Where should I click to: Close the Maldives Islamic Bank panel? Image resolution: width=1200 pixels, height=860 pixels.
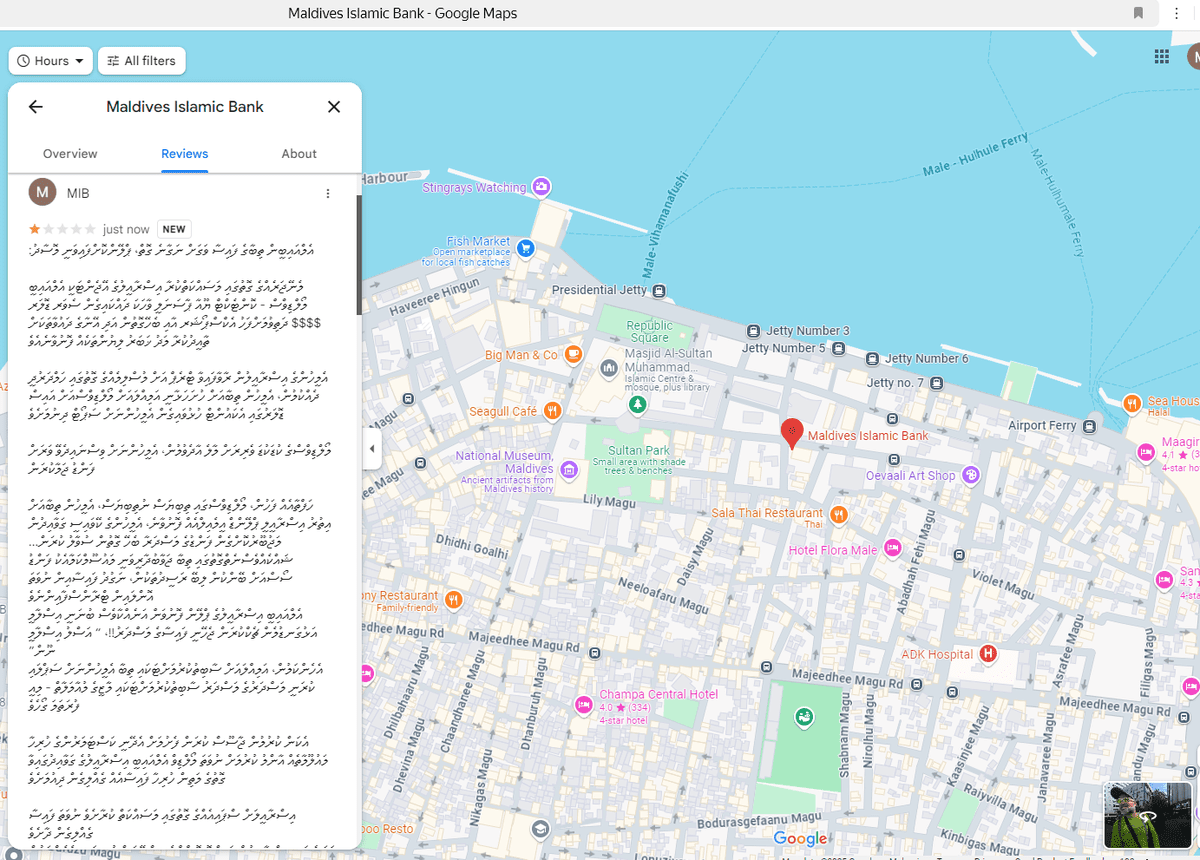(x=334, y=107)
